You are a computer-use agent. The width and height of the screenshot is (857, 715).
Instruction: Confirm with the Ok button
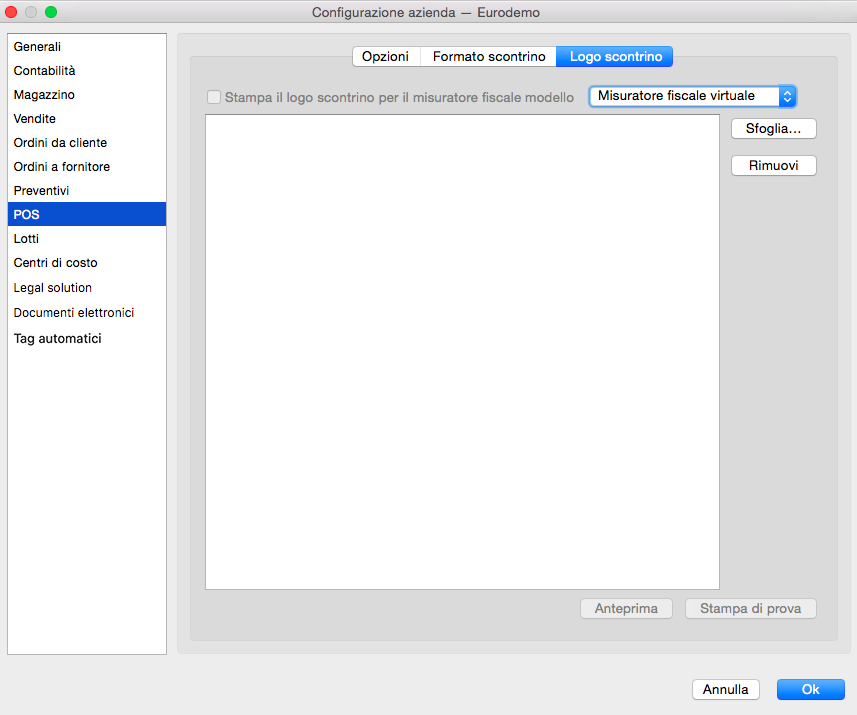[x=810, y=689]
